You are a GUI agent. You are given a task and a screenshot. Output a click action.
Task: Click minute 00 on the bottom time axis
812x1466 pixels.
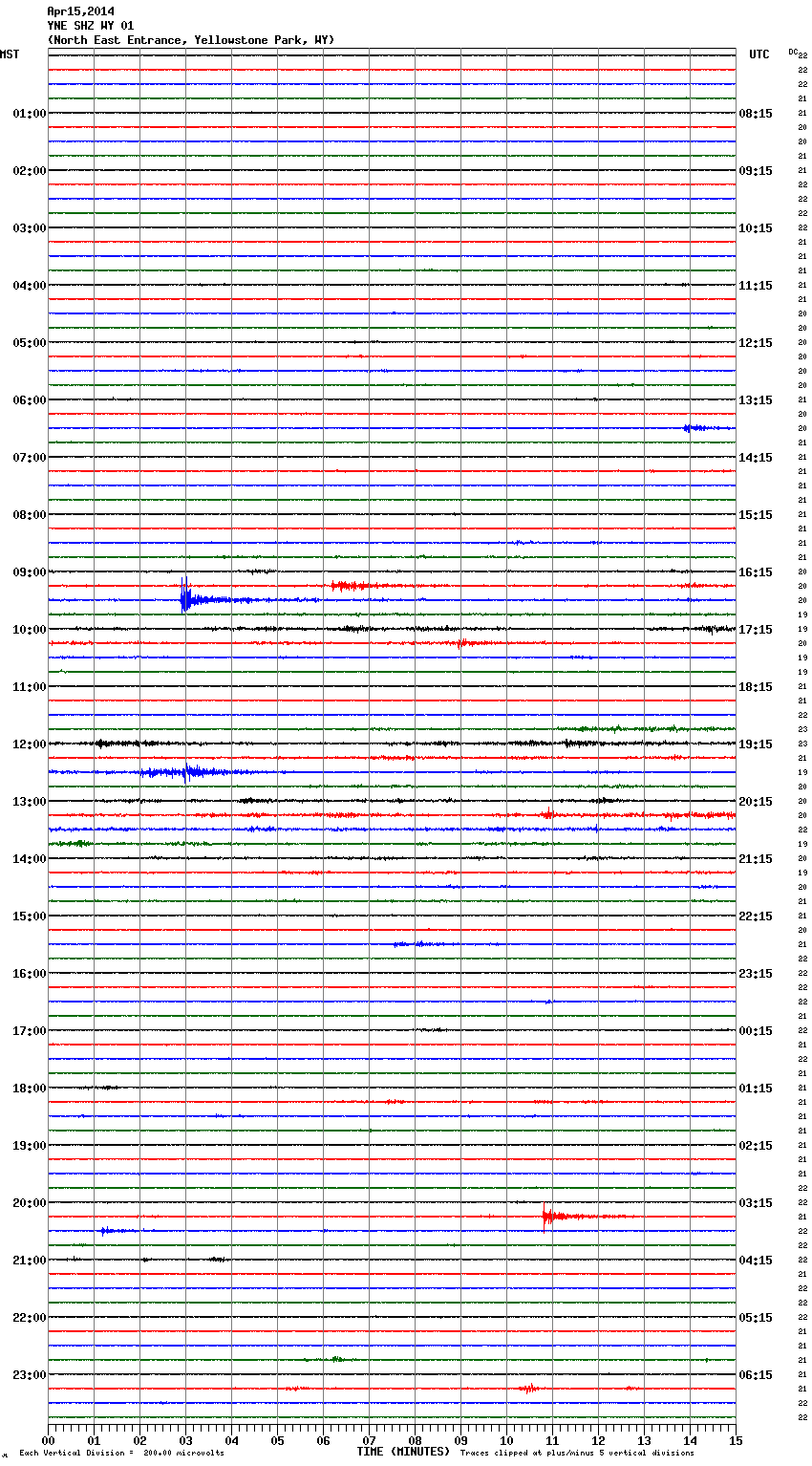point(48,1440)
